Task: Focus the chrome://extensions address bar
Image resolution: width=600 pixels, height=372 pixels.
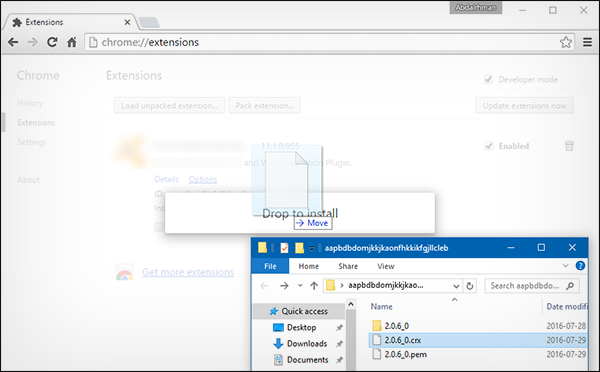Action: (x=329, y=42)
